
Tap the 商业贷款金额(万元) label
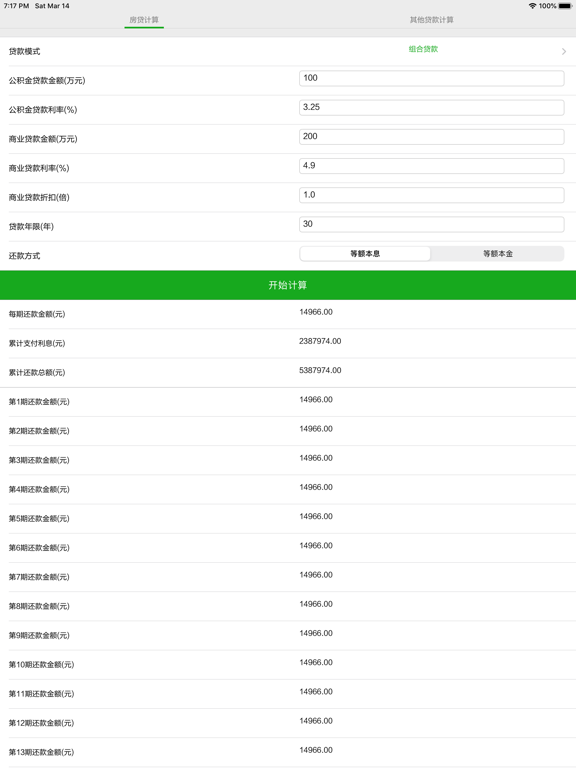[43, 139]
